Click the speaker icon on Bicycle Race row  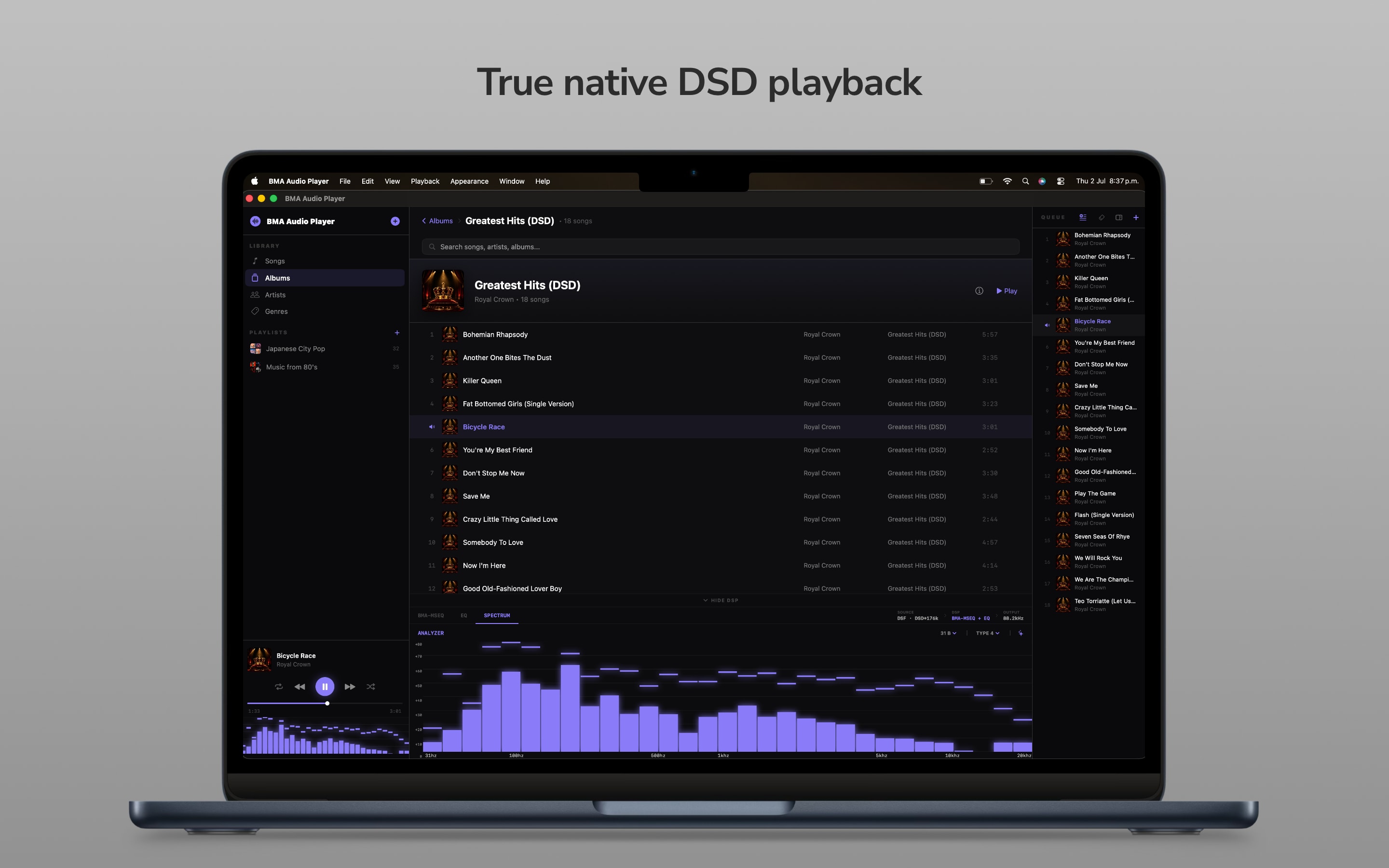tap(432, 427)
